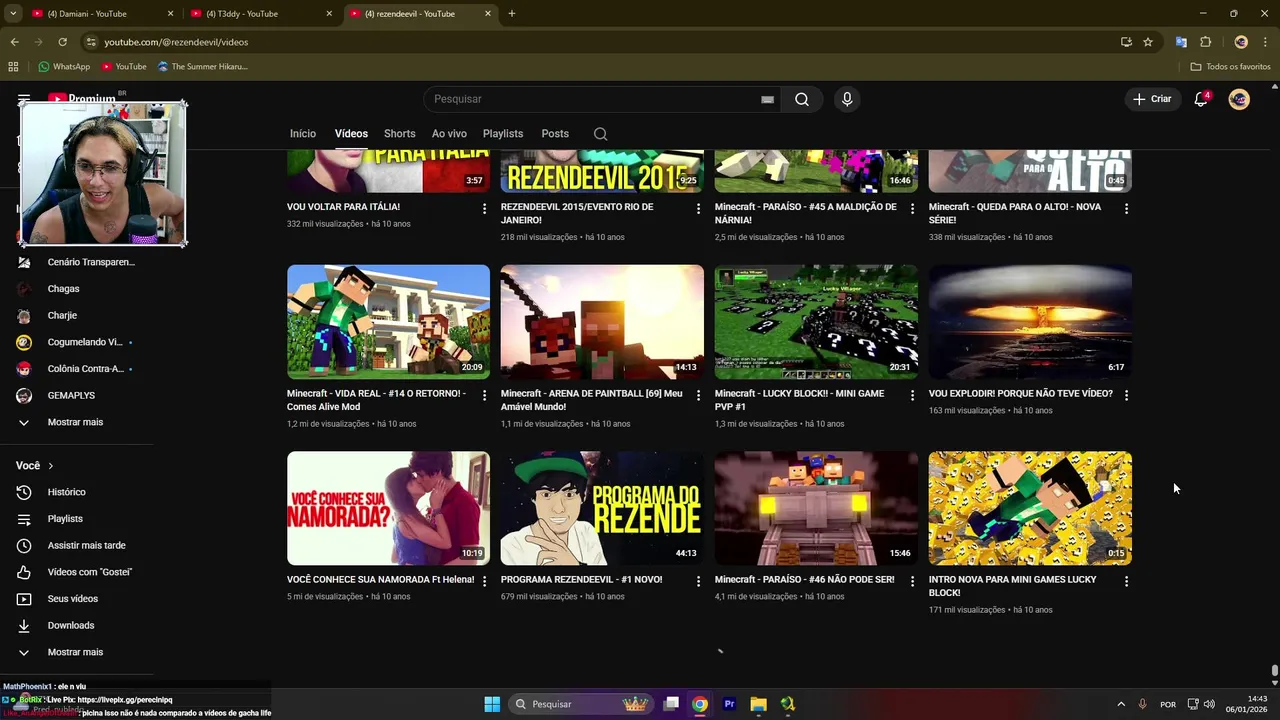Open options for VOU VOLTAR PARA ITÁLIA video
Screen dimensions: 1280x720
click(484, 208)
